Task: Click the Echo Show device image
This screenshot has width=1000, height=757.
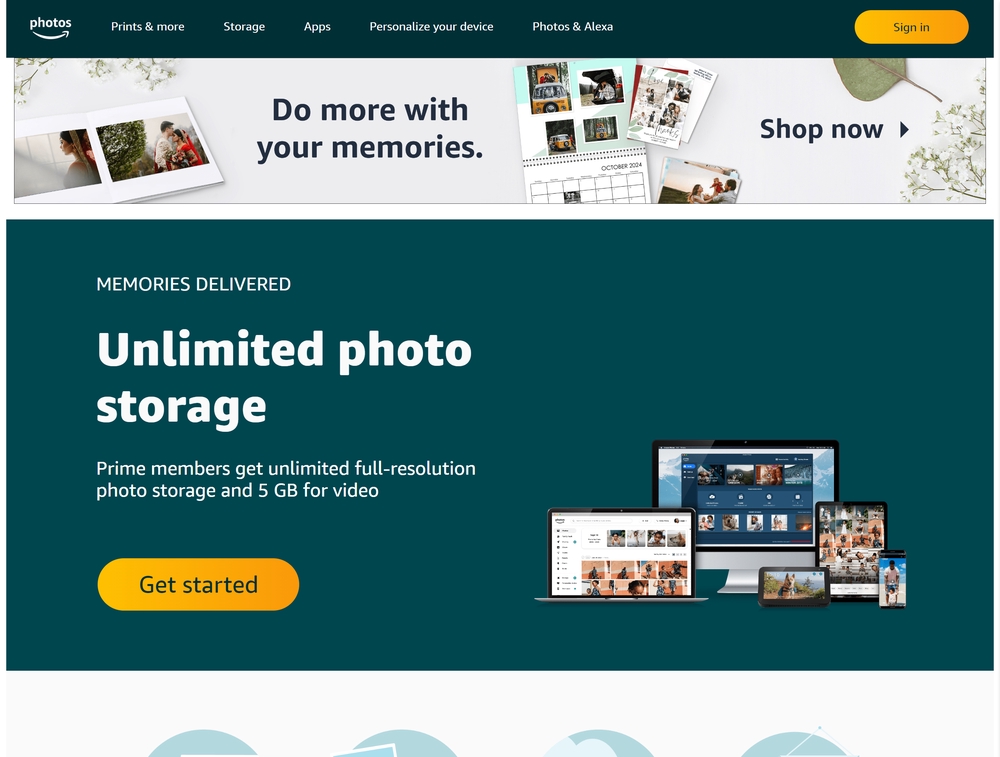Action: pyautogui.click(x=794, y=585)
